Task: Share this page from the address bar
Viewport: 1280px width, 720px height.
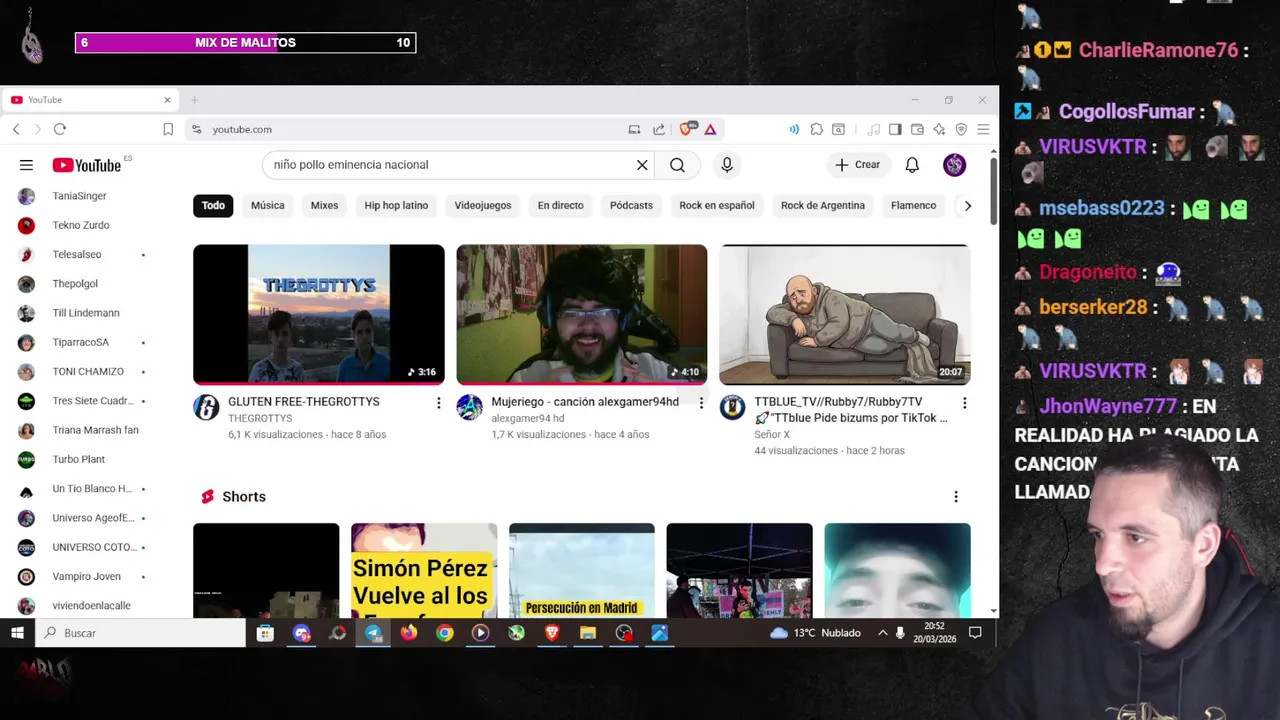Action: pyautogui.click(x=659, y=129)
